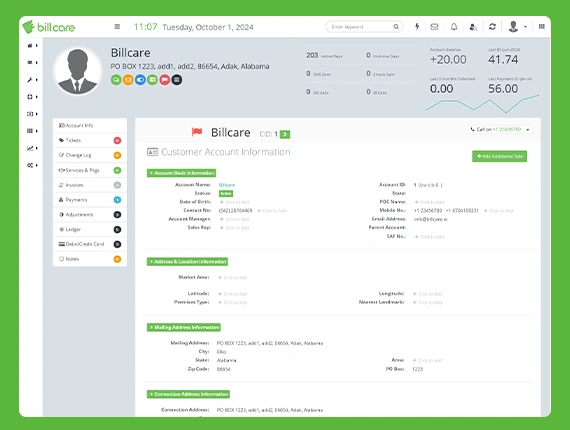Screen dimensions: 570x430
Task: Click the refresh sync icon in header
Action: 492,27
